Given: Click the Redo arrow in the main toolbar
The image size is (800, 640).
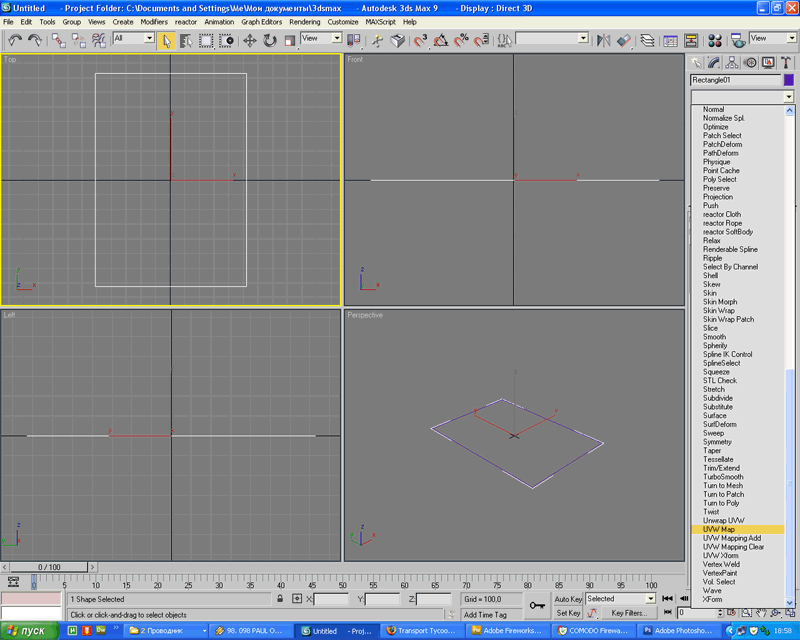Looking at the screenshot, I should point(35,40).
